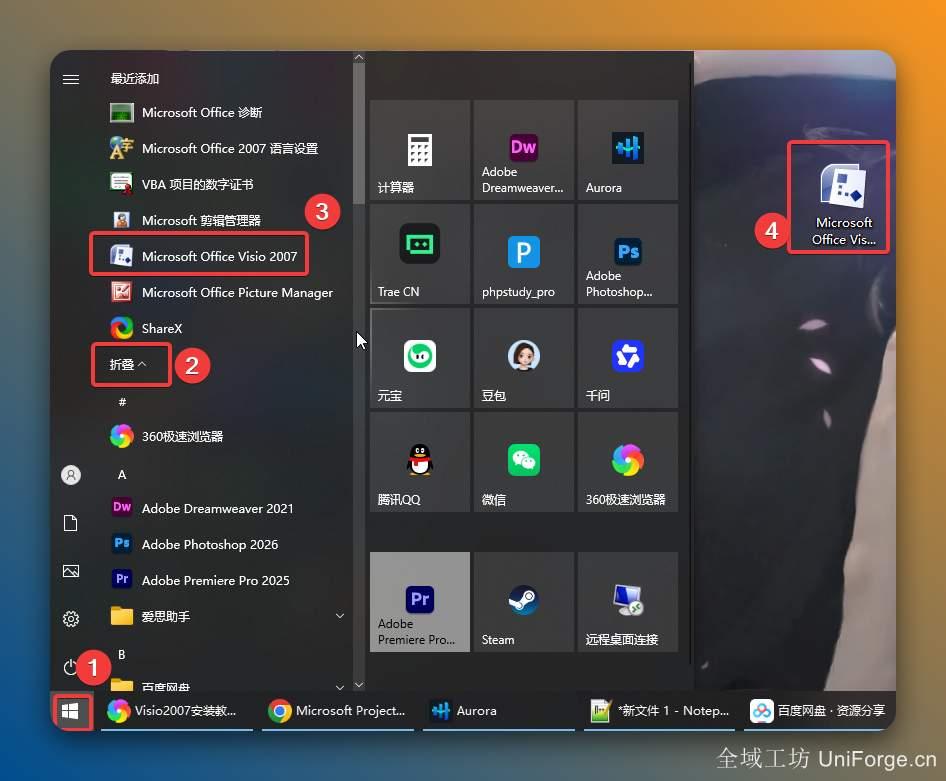The width and height of the screenshot is (946, 781).
Task: Open Microsoft Office Picture Manager
Action: point(221,292)
